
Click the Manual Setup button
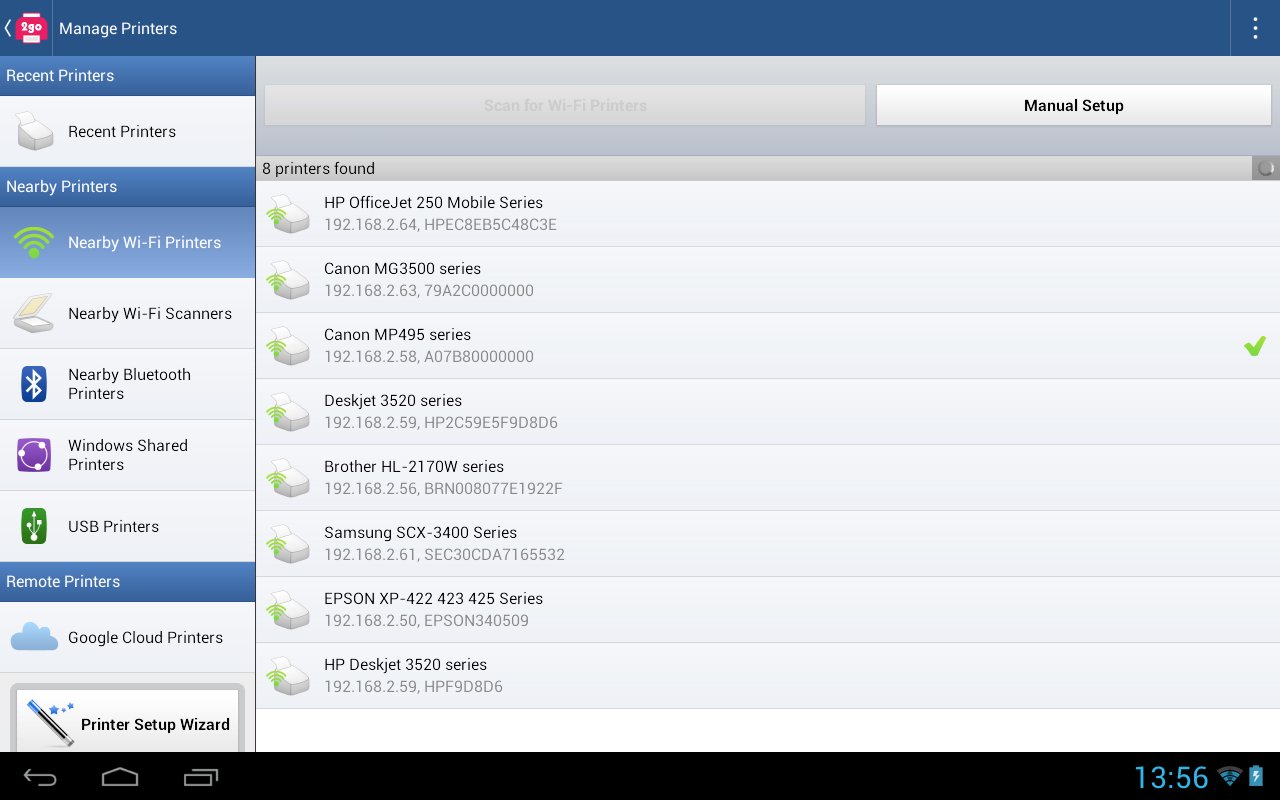pos(1074,105)
